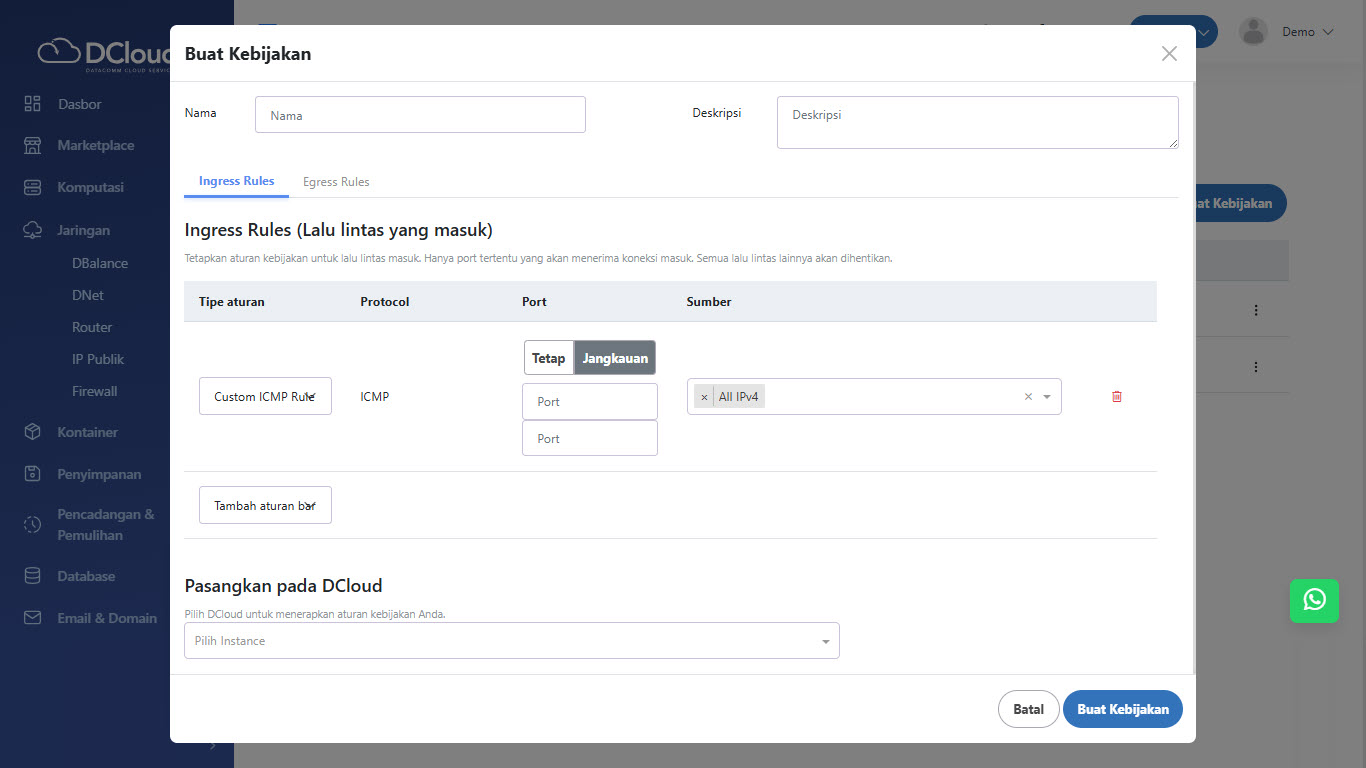Select the Ingress Rules tab
Image resolution: width=1366 pixels, height=768 pixels.
(236, 181)
